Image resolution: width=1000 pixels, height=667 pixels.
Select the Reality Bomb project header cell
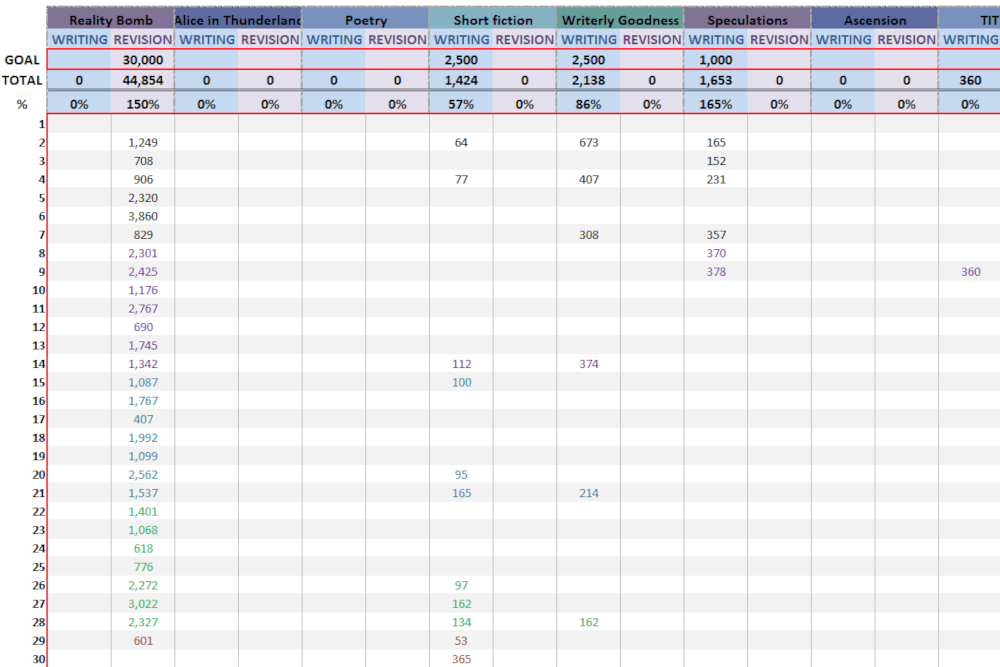click(x=111, y=20)
